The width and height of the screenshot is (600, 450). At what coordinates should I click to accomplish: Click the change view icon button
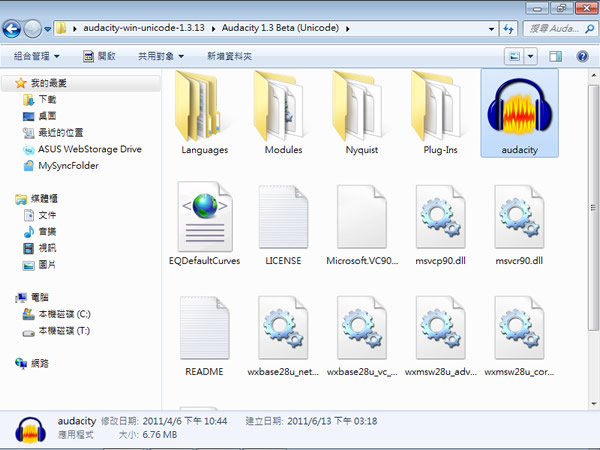tap(514, 56)
